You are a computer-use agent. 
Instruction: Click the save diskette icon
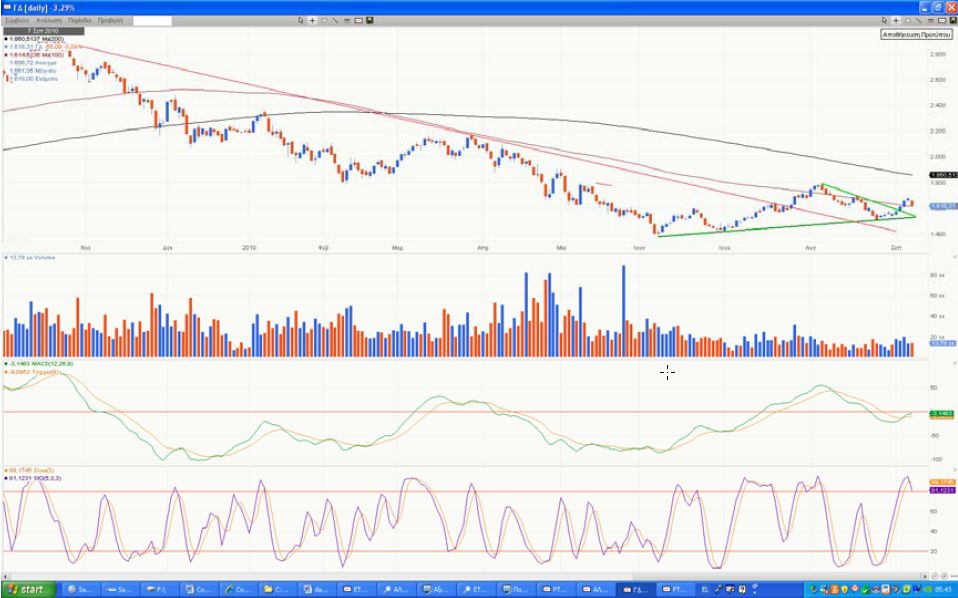pos(370,20)
